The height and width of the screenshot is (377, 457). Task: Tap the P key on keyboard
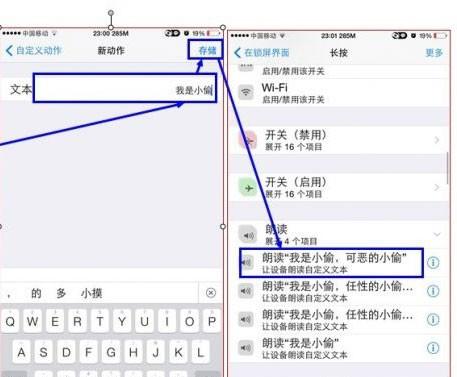(212, 321)
